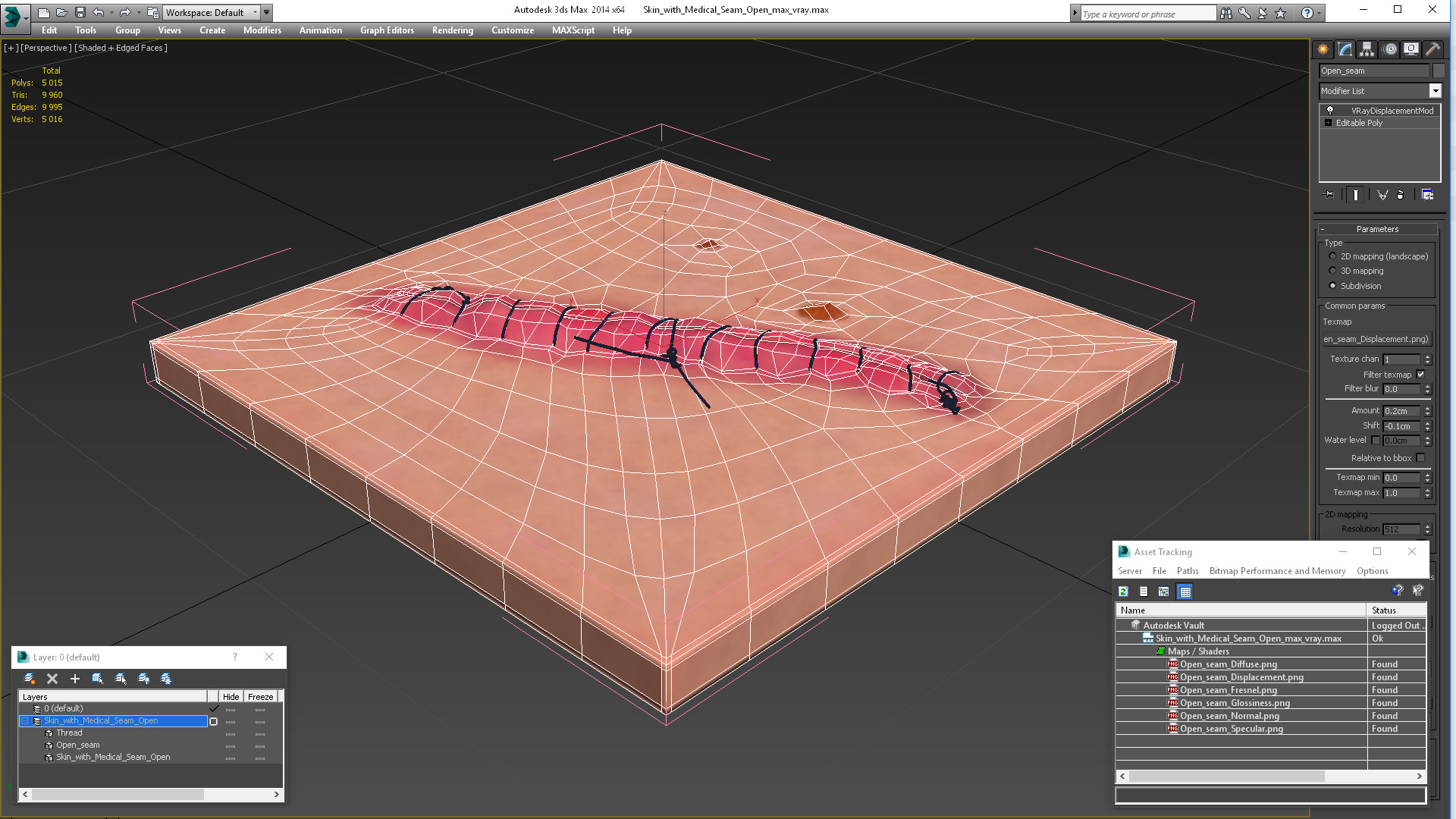Image resolution: width=1456 pixels, height=819 pixels.
Task: Open the Create command panel tab
Action: 1323,49
